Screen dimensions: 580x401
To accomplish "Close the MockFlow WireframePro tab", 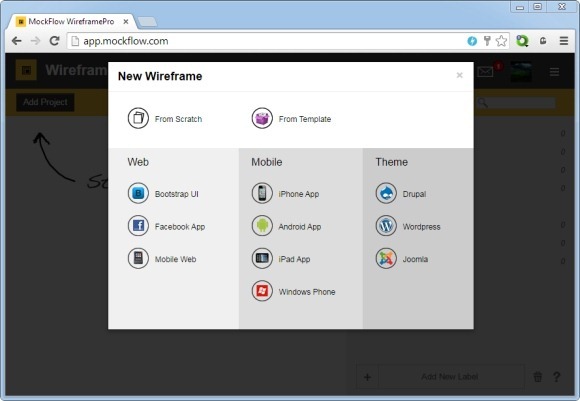I will click(126, 22).
